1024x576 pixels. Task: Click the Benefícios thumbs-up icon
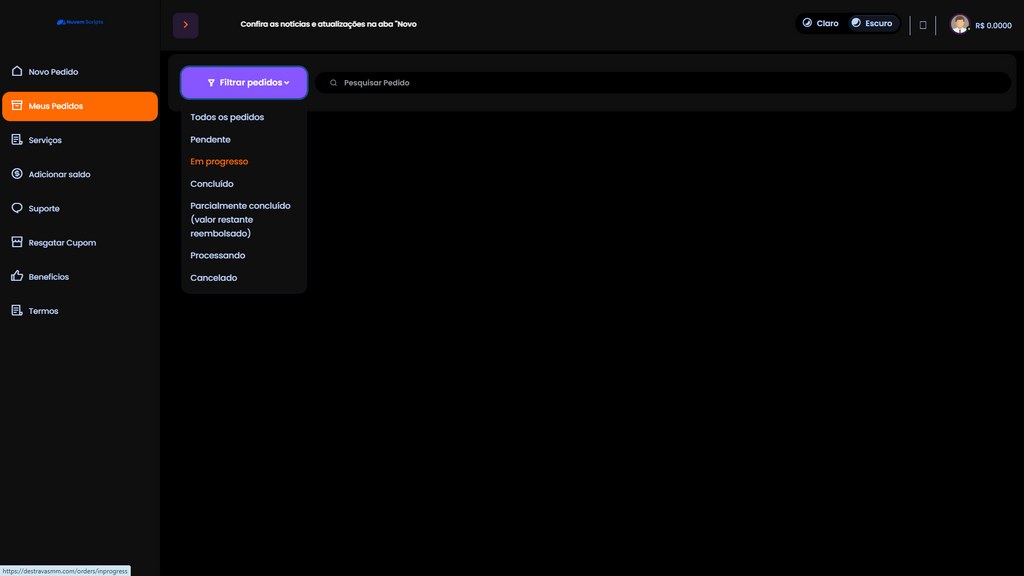[x=17, y=276]
